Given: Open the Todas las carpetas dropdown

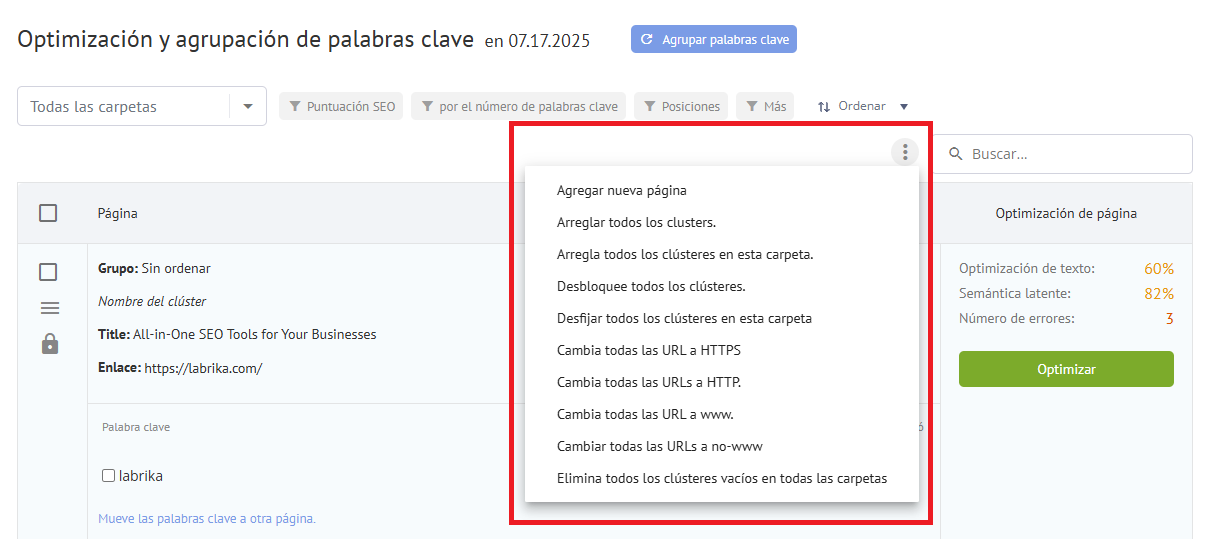Looking at the screenshot, I should [x=142, y=106].
